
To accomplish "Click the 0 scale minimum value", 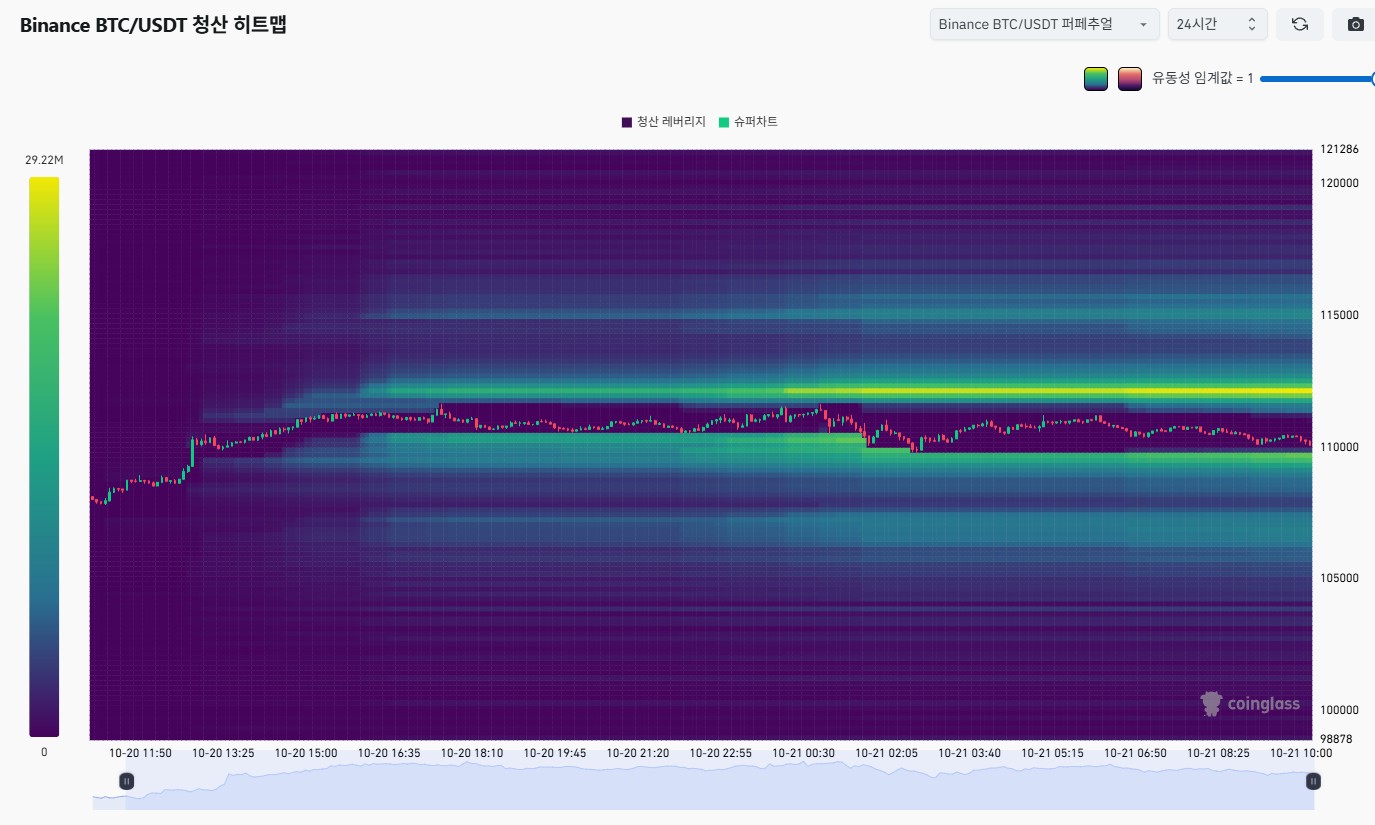I will click(44, 752).
